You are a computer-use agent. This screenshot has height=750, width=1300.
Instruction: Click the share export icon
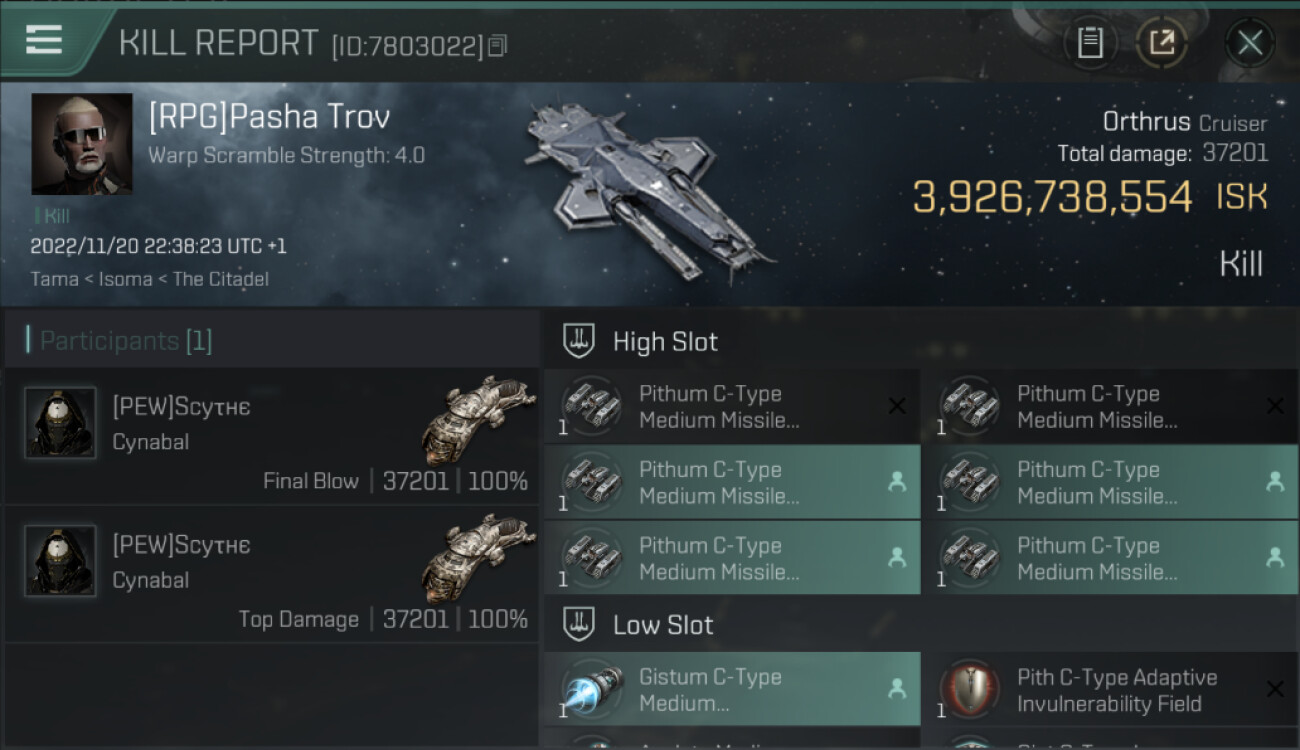pos(1162,43)
